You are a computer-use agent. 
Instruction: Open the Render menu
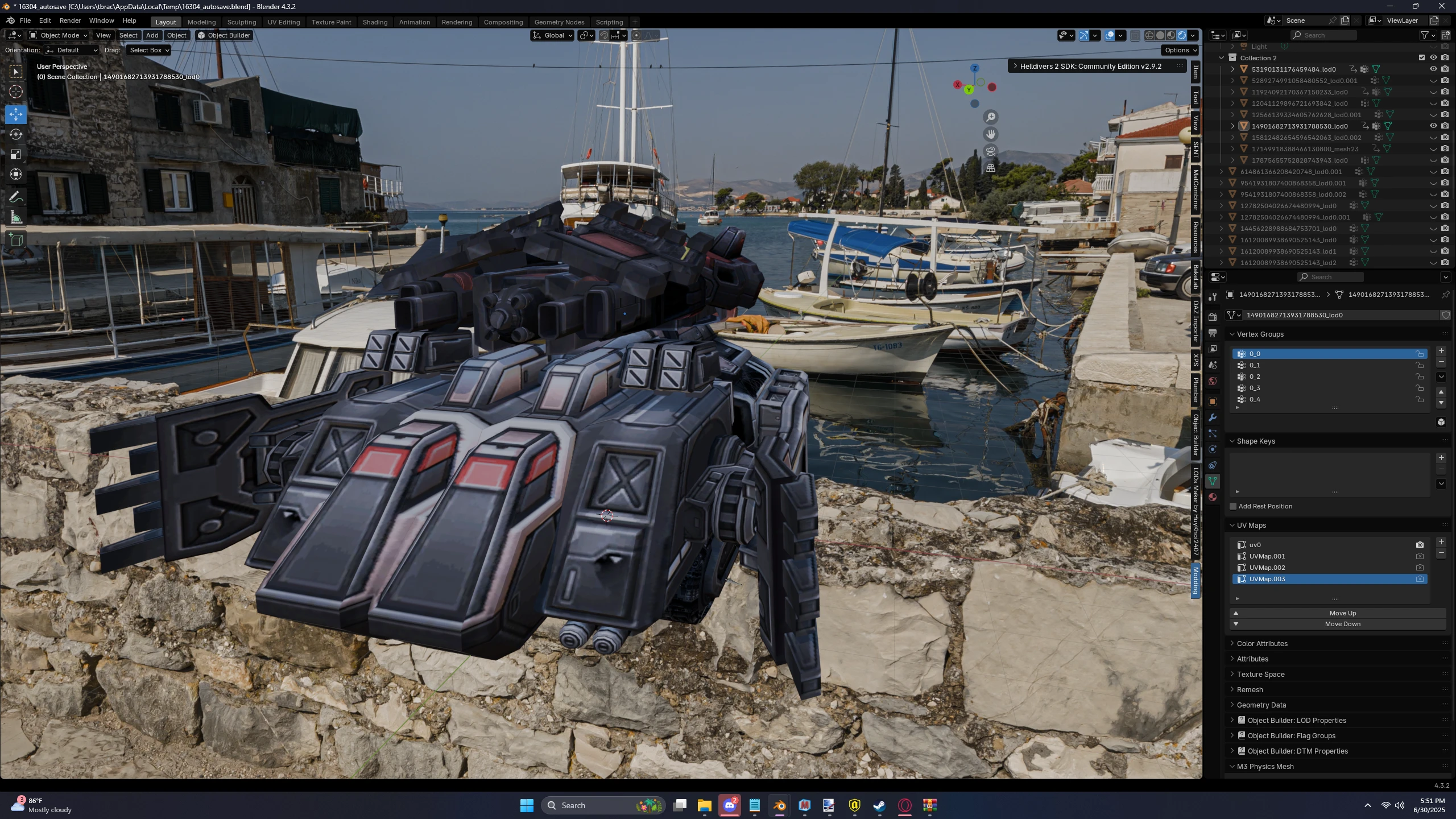[70, 20]
